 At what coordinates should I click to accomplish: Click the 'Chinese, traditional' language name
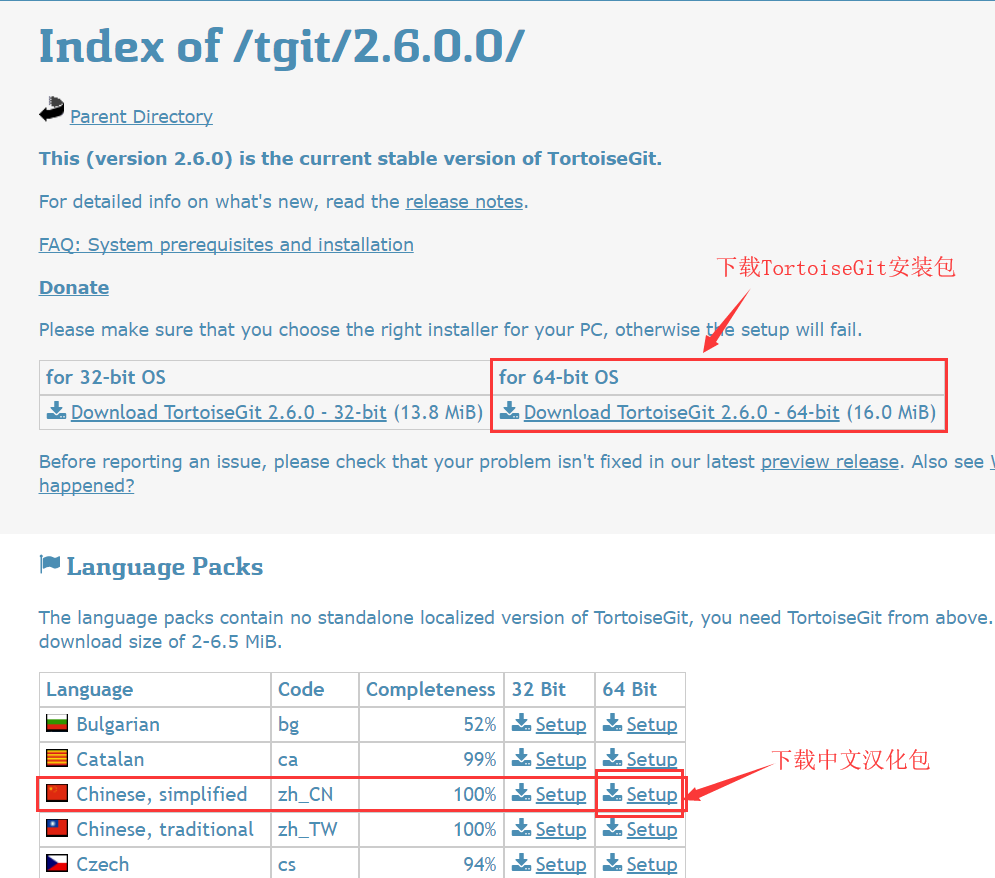pyautogui.click(x=165, y=829)
